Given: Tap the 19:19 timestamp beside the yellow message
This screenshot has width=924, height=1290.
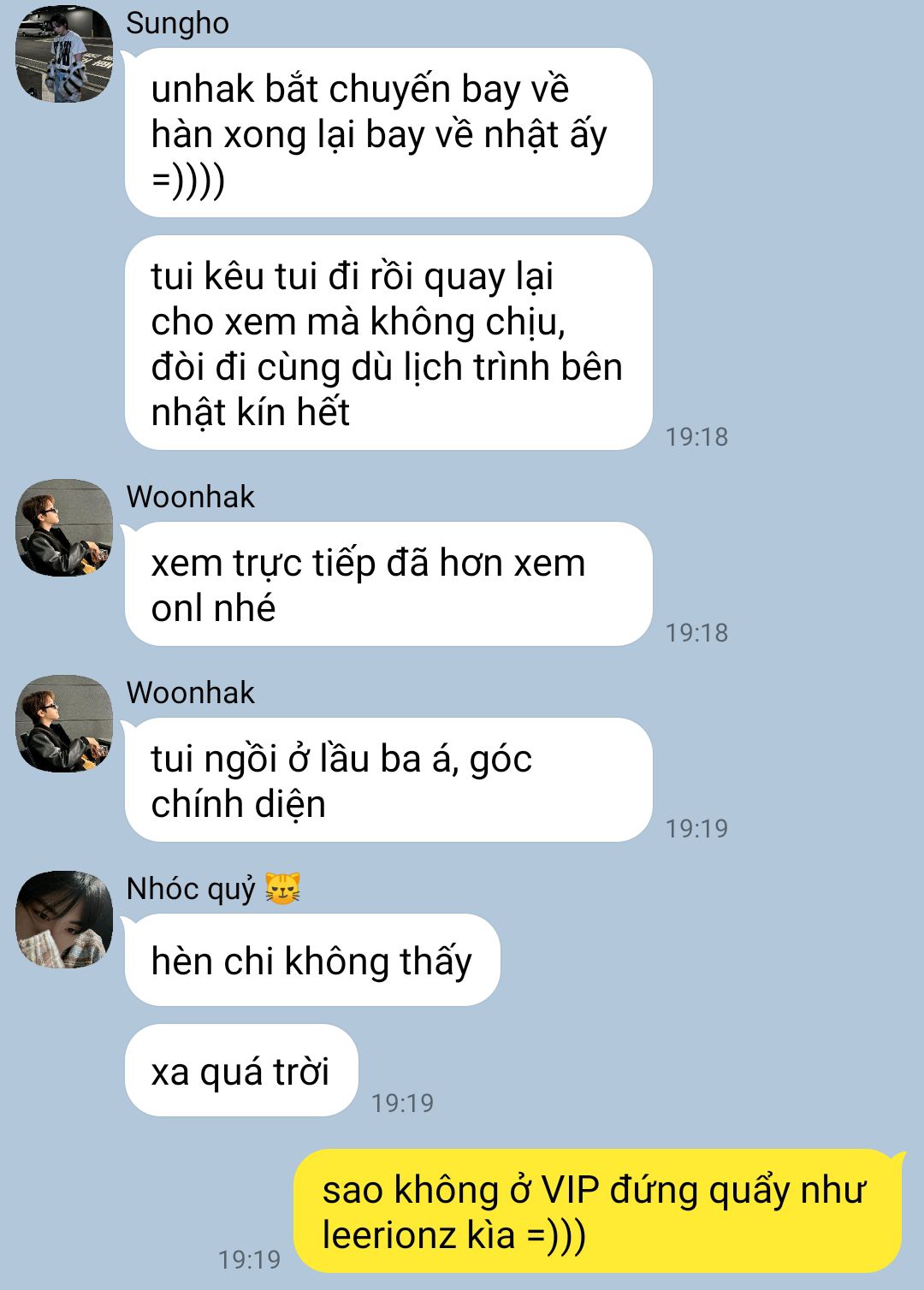Looking at the screenshot, I should tap(249, 1259).
